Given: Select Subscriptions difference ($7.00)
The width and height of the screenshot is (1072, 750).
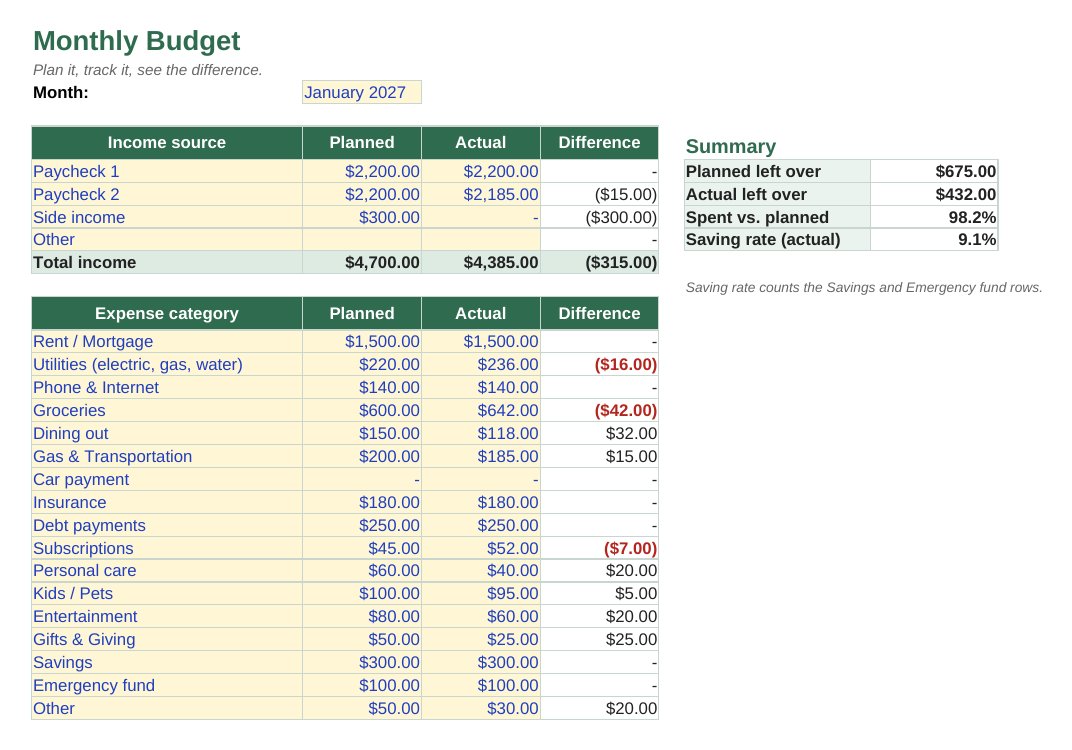Looking at the screenshot, I should coord(599,548).
